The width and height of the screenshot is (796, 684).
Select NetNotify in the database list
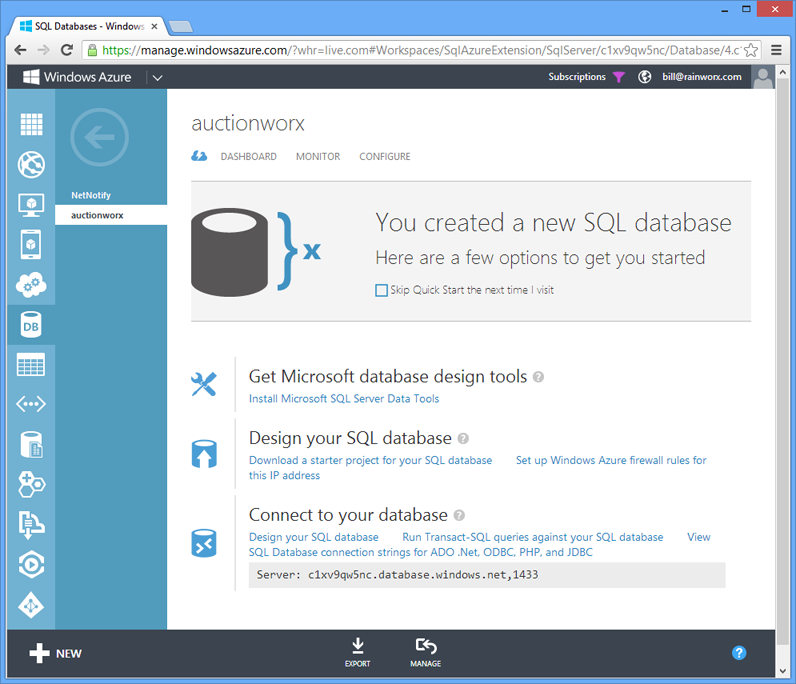tap(111, 195)
